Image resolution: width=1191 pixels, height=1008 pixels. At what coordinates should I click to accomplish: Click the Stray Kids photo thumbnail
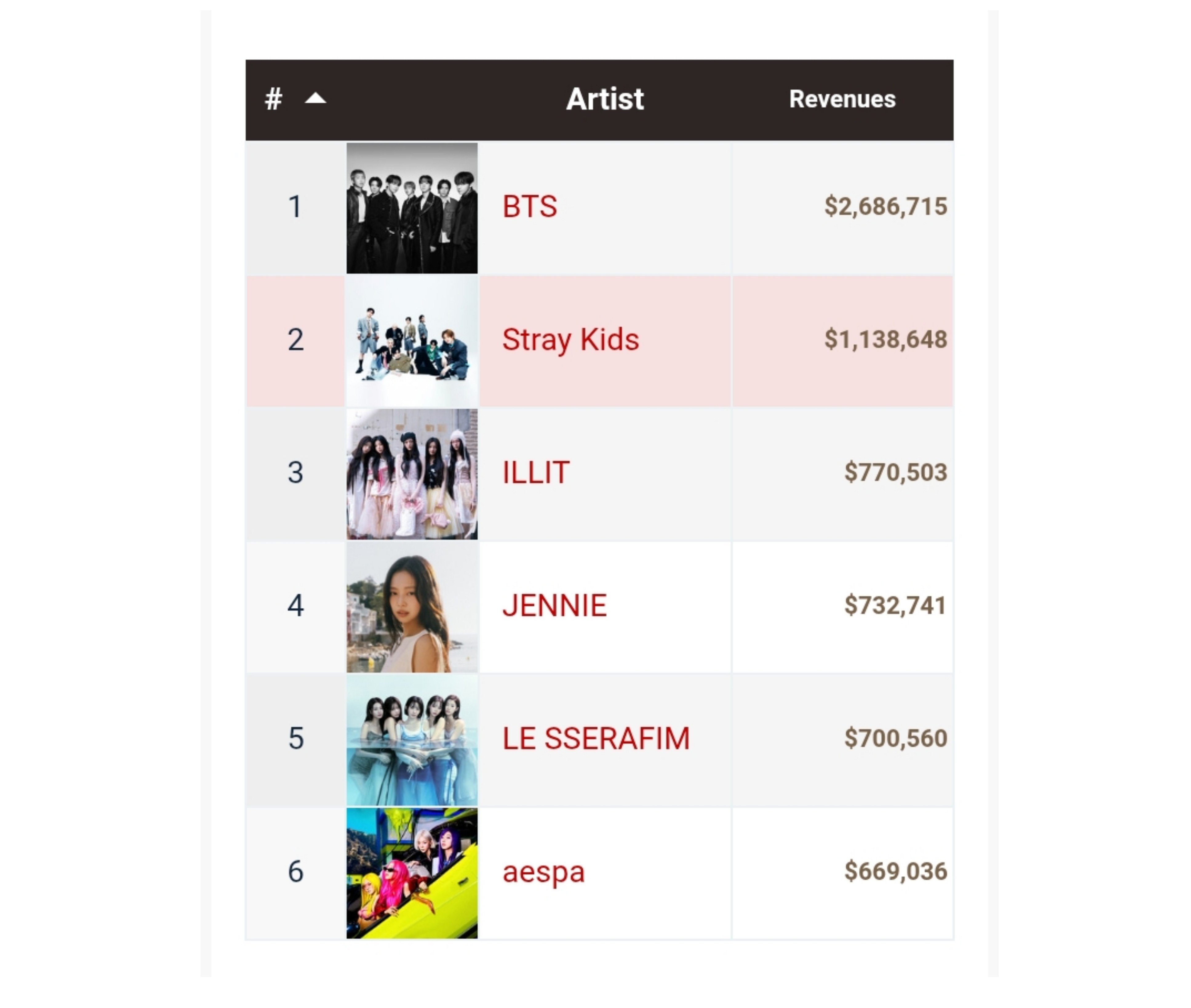[412, 341]
